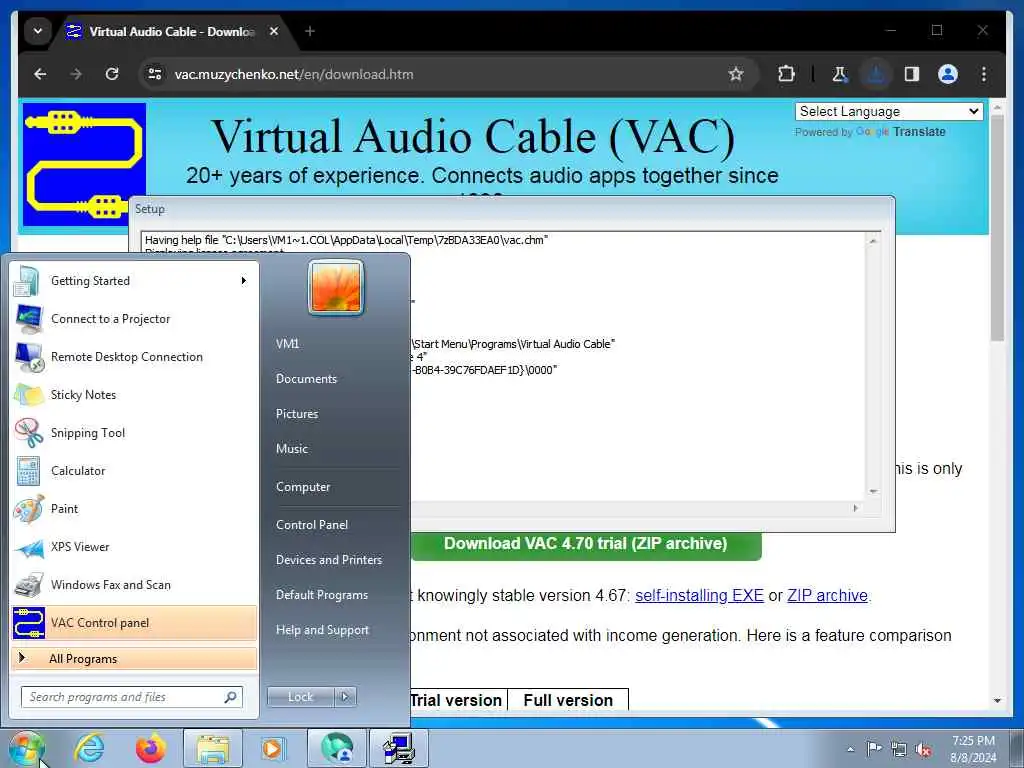1024x768 pixels.
Task: Click the muted volume tray icon
Action: pyautogui.click(x=923, y=750)
